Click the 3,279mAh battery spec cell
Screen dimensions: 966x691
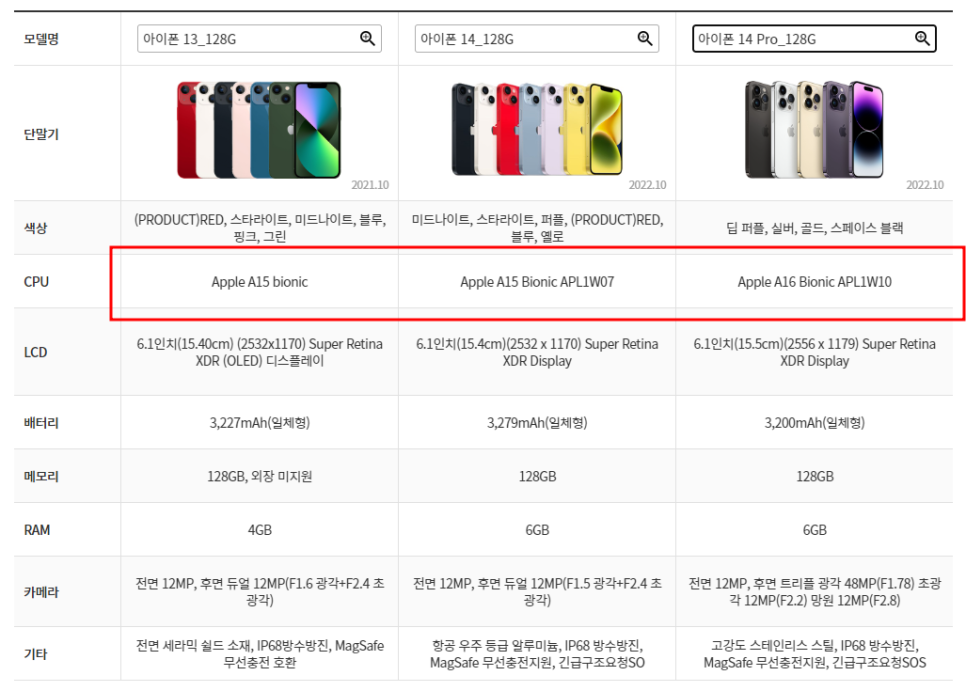[537, 422]
